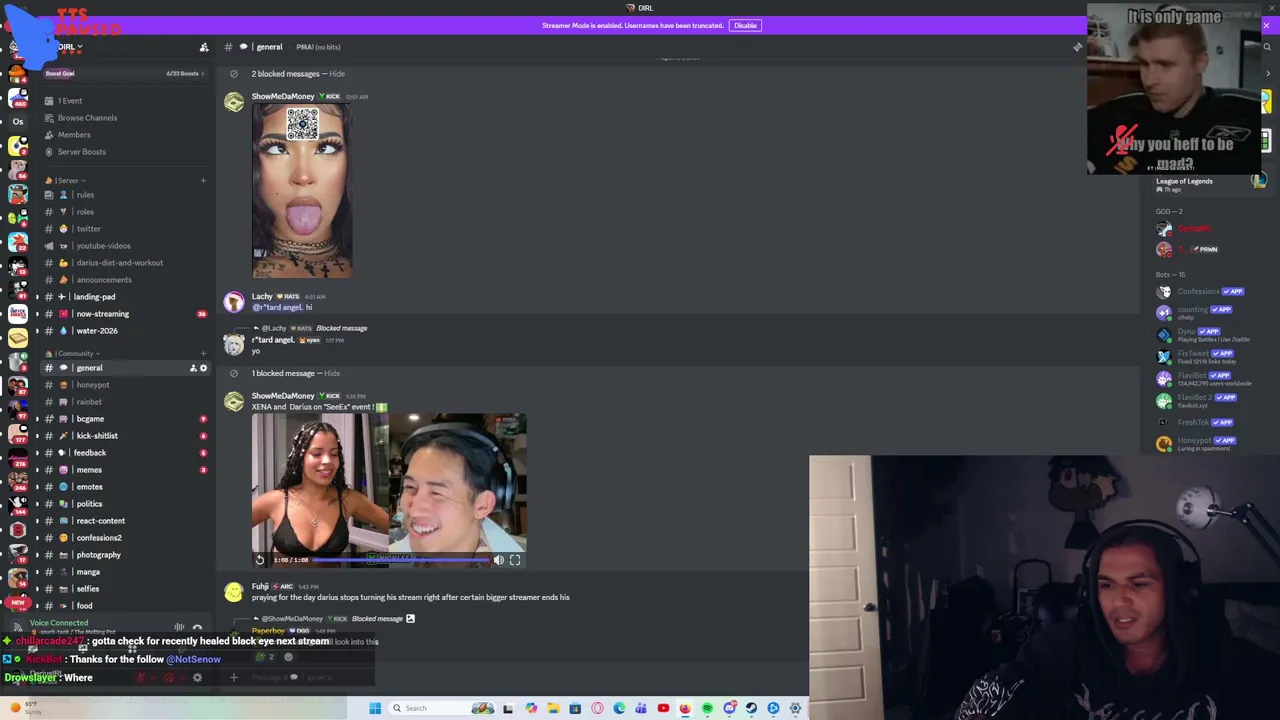Create channel in Community category

tap(203, 353)
